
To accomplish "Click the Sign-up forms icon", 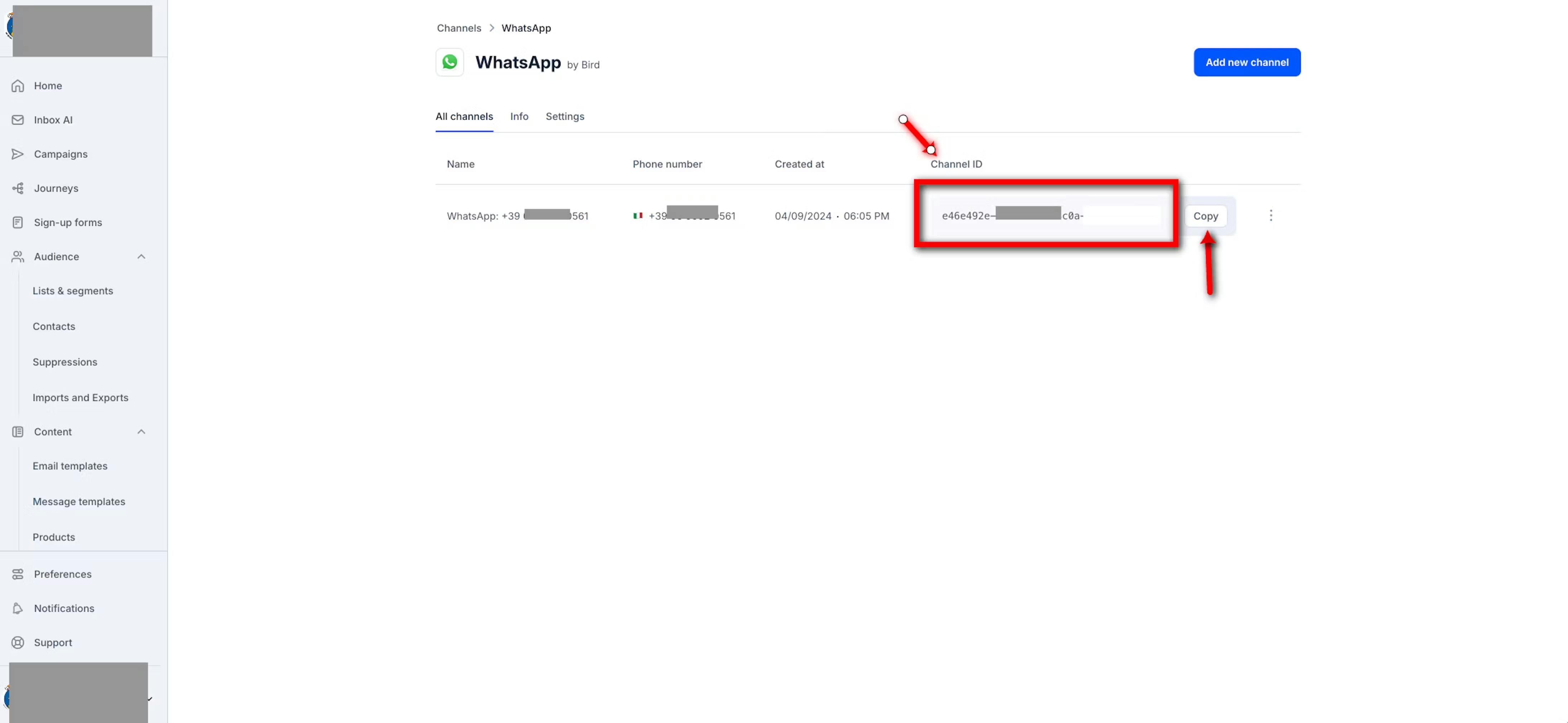I will [x=18, y=222].
